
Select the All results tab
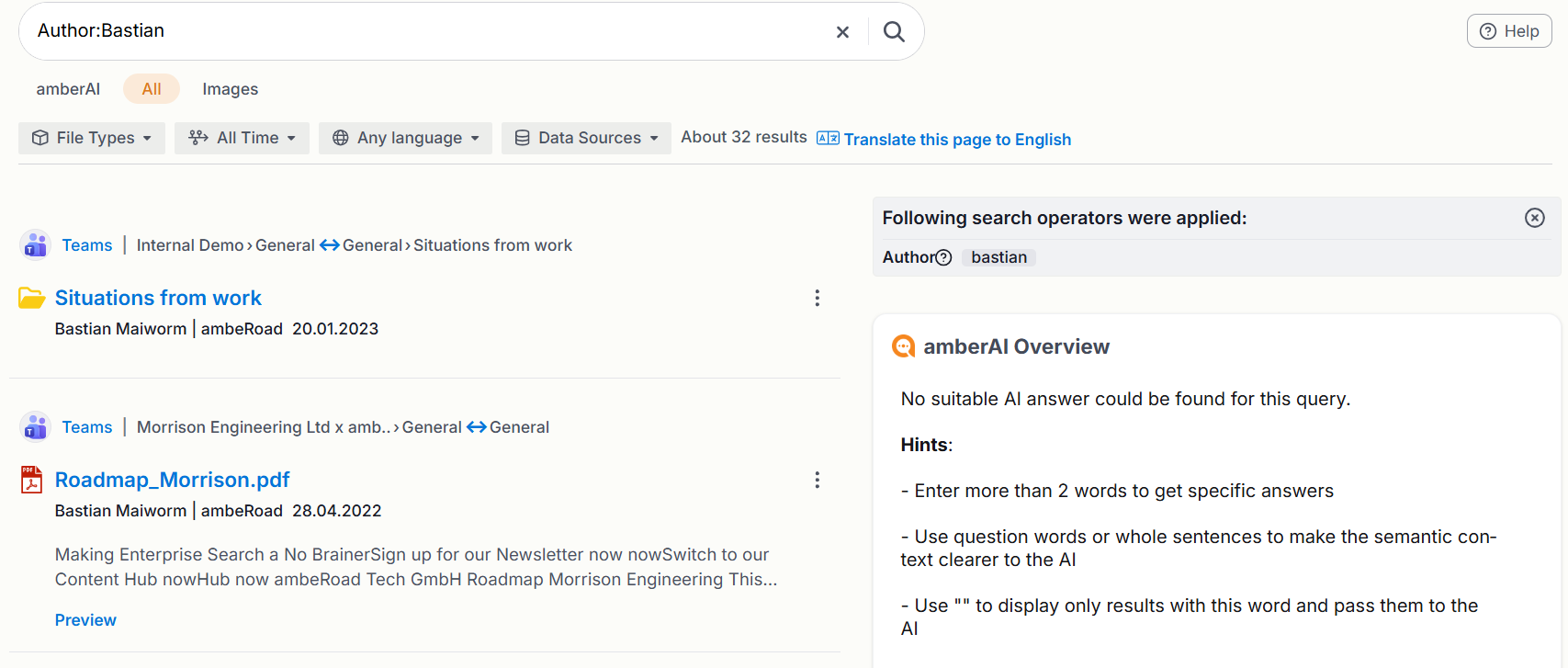(x=152, y=89)
